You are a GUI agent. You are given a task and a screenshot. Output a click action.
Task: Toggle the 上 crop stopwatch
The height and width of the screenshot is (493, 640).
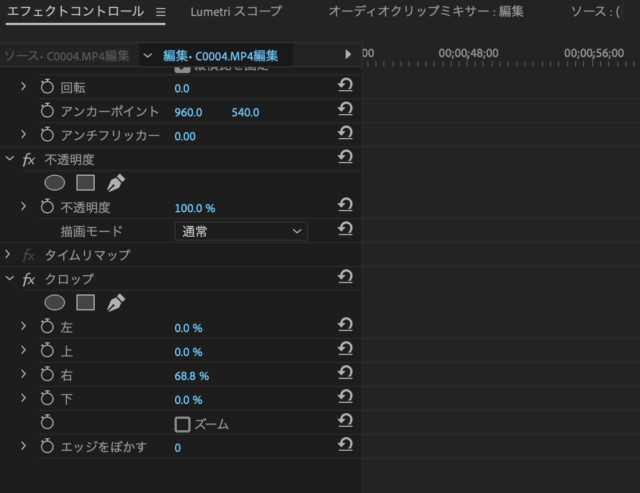pyautogui.click(x=47, y=351)
